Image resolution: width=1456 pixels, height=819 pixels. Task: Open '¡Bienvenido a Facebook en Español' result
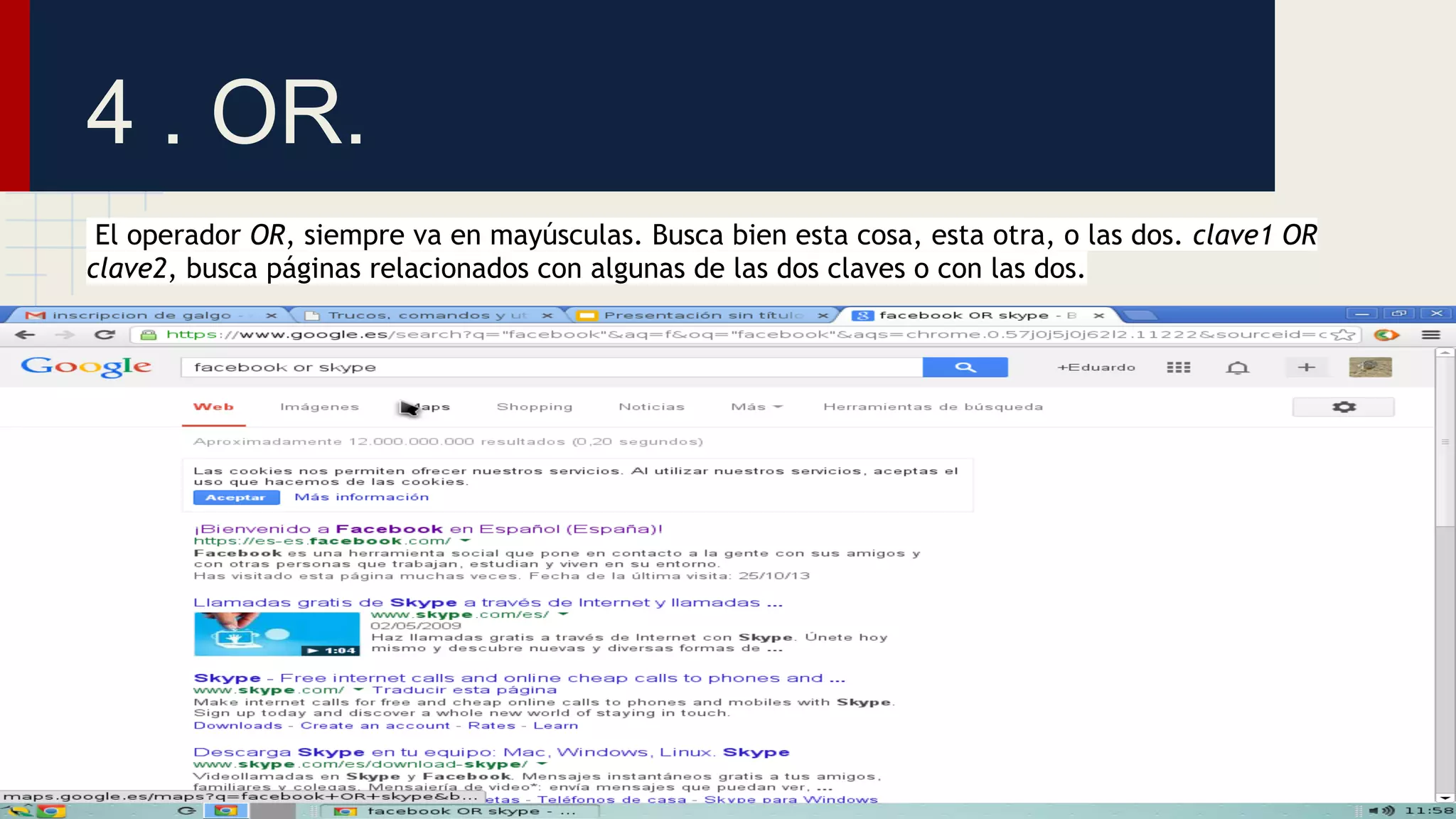pos(428,528)
